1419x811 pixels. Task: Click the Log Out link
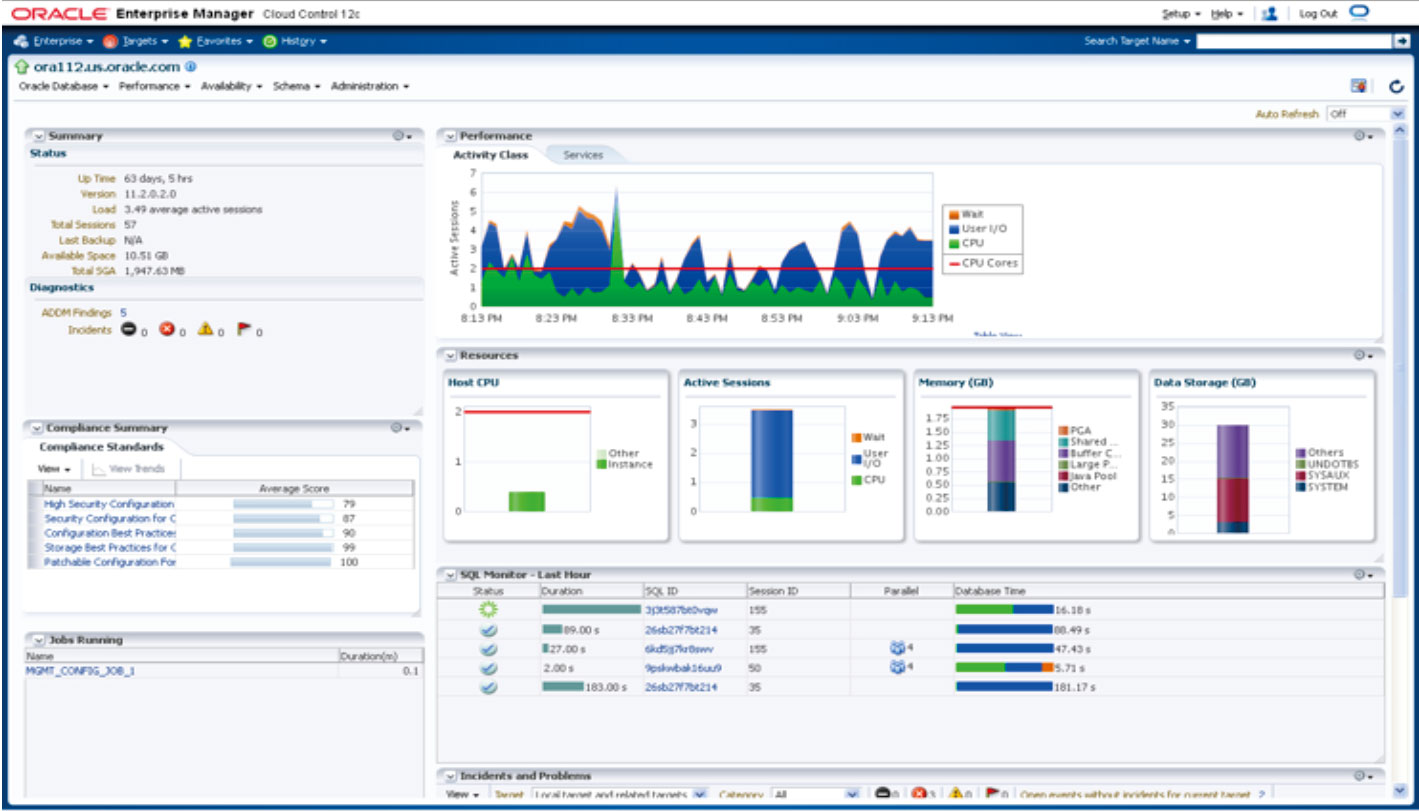[x=1318, y=14]
